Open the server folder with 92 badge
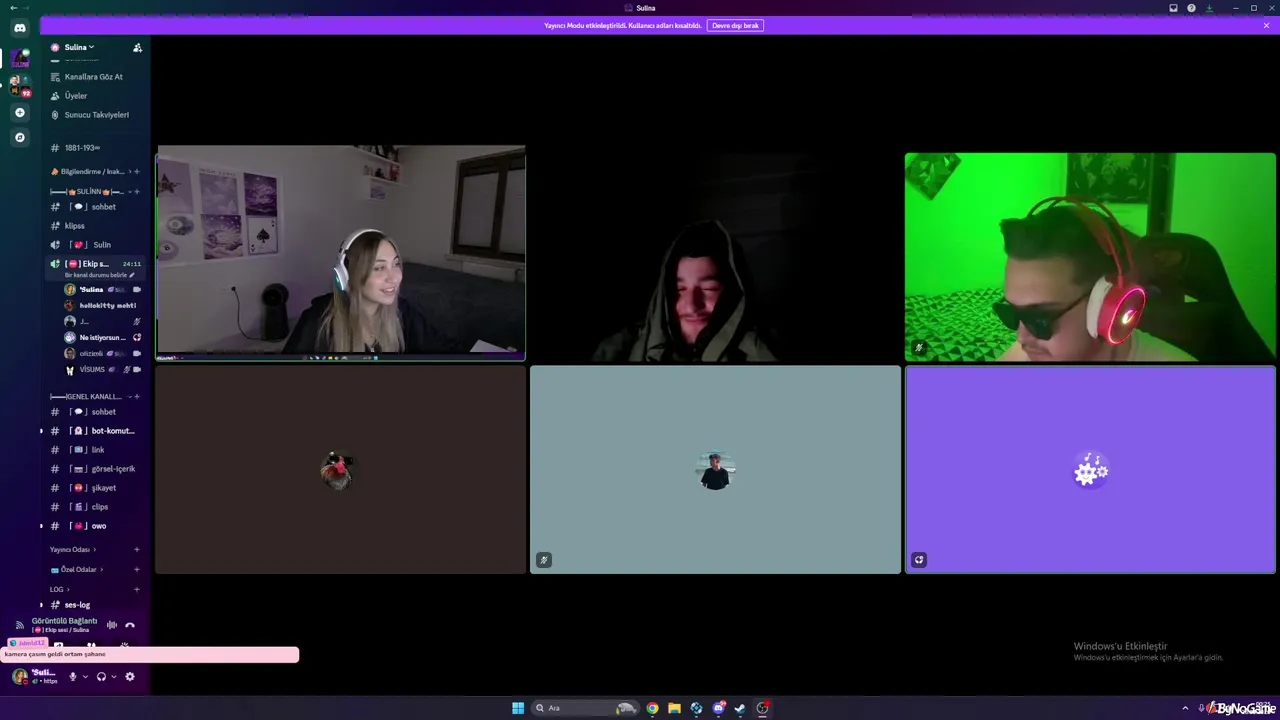Screen dimensions: 1280x720 (x=20, y=86)
